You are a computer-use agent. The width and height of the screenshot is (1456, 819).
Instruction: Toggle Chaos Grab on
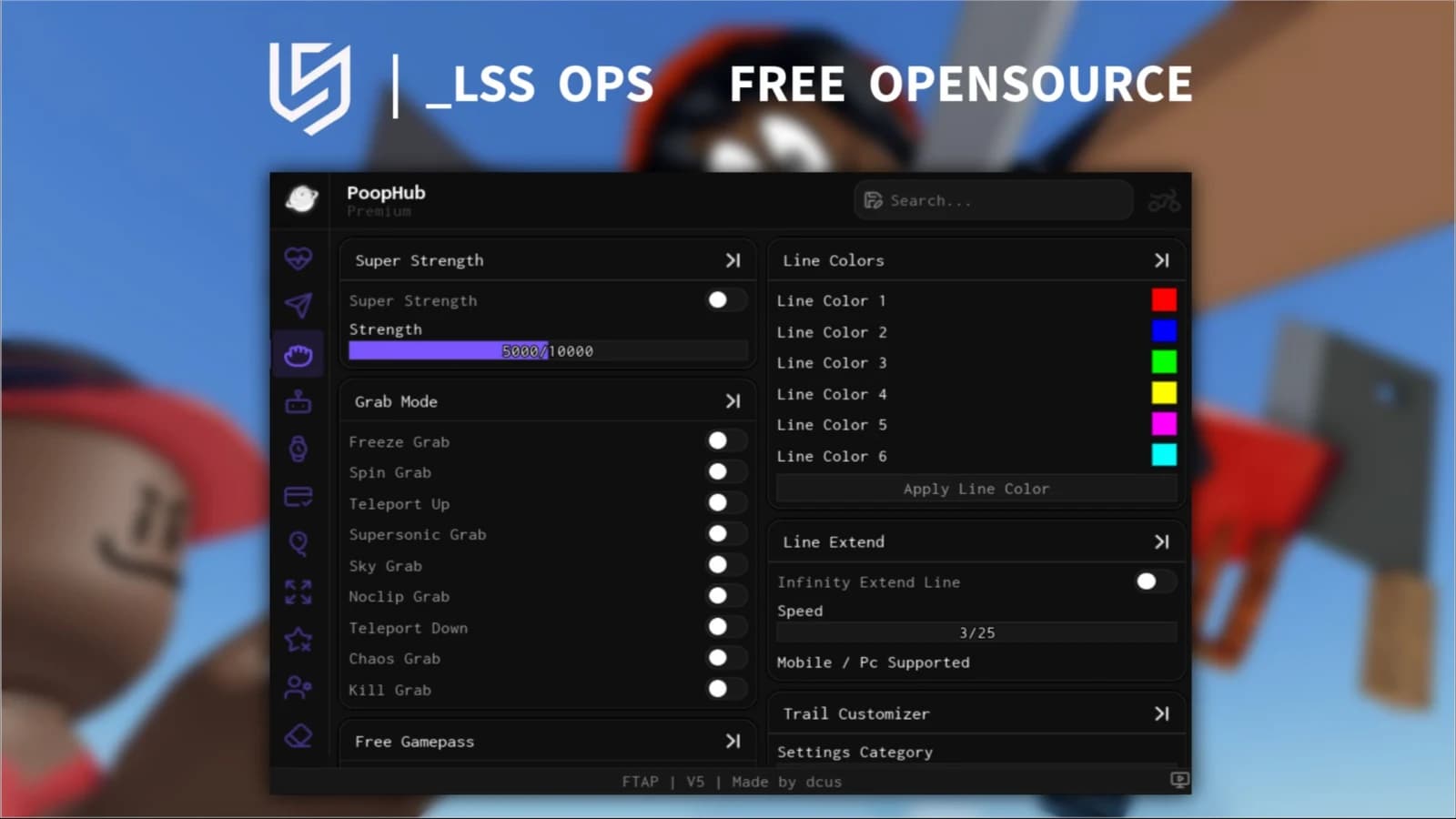click(726, 658)
